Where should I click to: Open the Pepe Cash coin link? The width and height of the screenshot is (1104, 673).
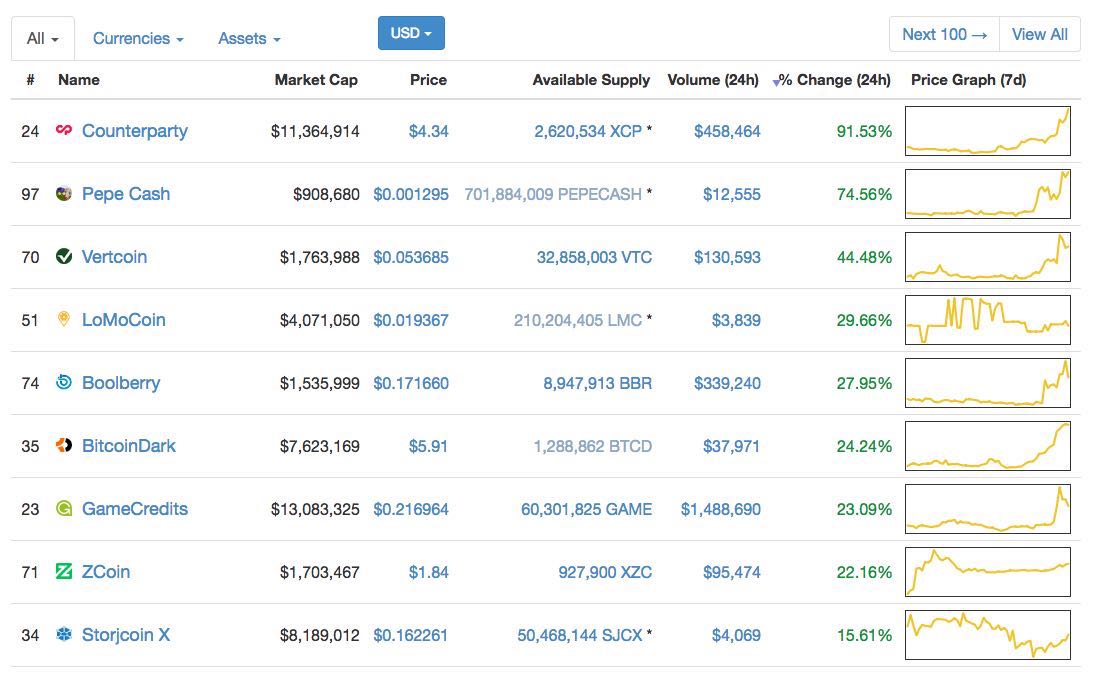click(126, 194)
